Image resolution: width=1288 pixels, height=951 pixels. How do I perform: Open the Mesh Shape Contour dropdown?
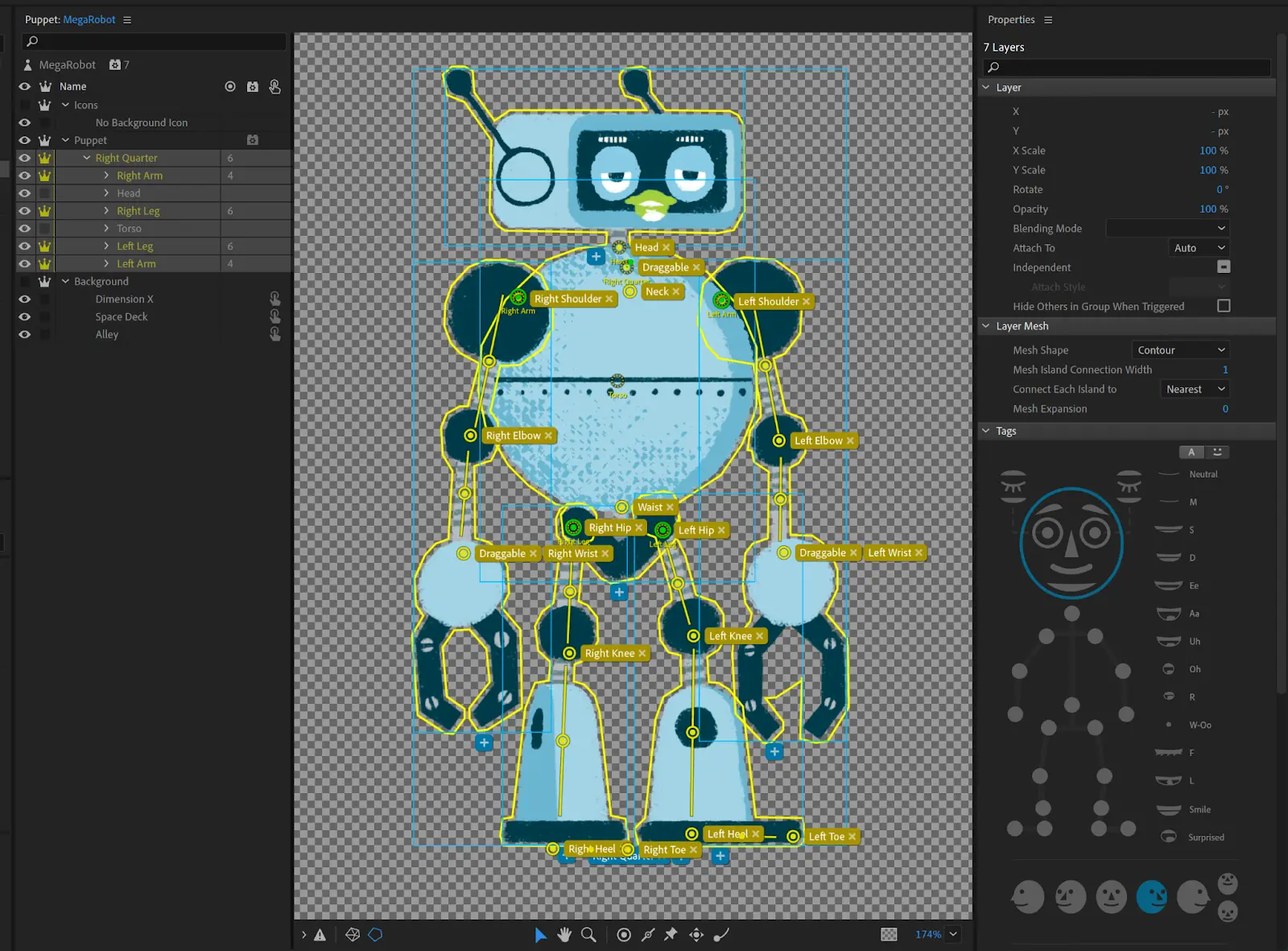(1180, 350)
